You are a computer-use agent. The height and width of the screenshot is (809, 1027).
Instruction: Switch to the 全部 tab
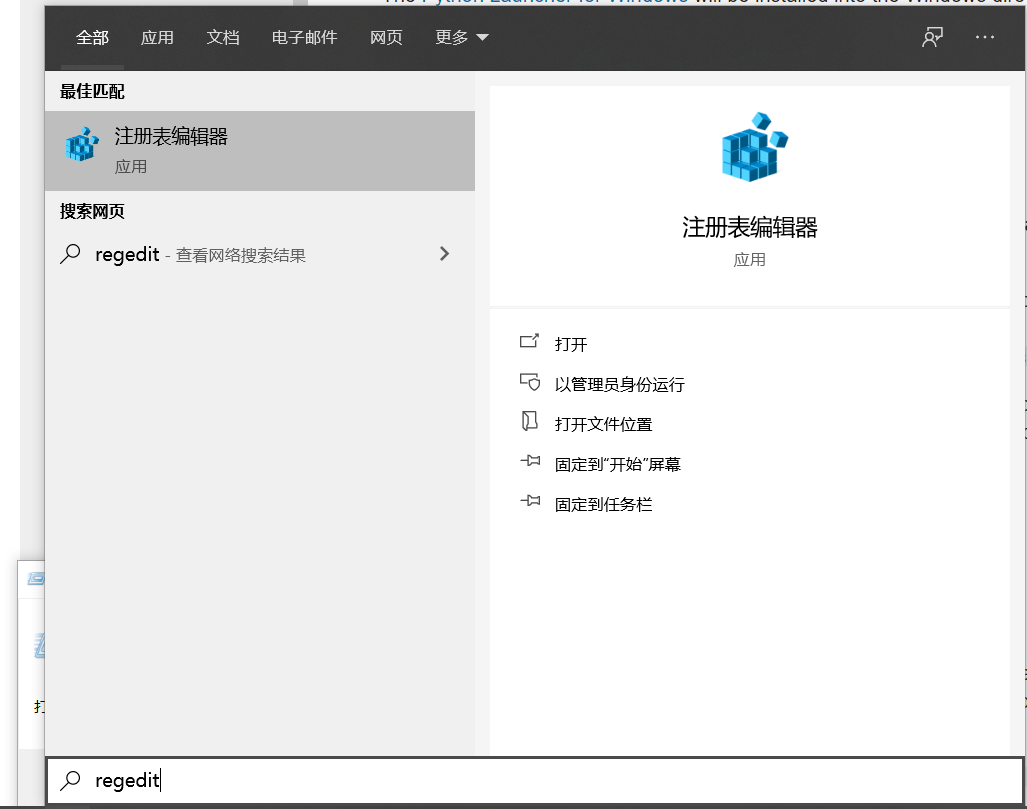[x=92, y=38]
